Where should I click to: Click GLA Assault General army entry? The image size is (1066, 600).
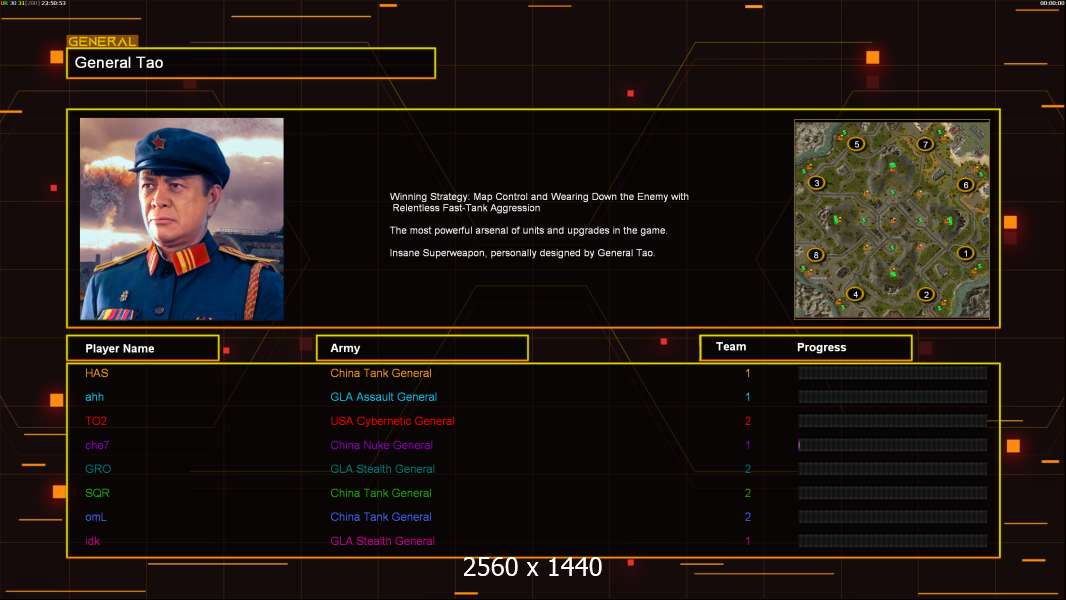[383, 397]
